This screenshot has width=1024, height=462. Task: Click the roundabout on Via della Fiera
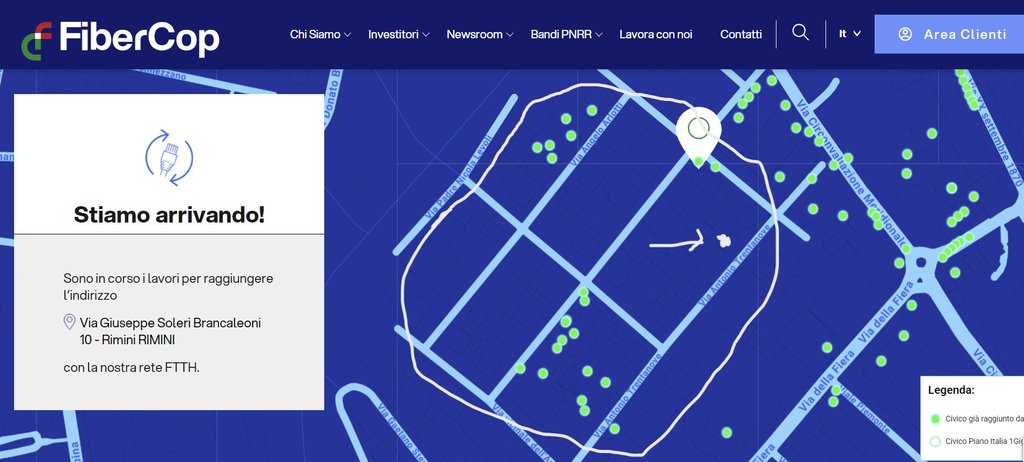(x=921, y=264)
